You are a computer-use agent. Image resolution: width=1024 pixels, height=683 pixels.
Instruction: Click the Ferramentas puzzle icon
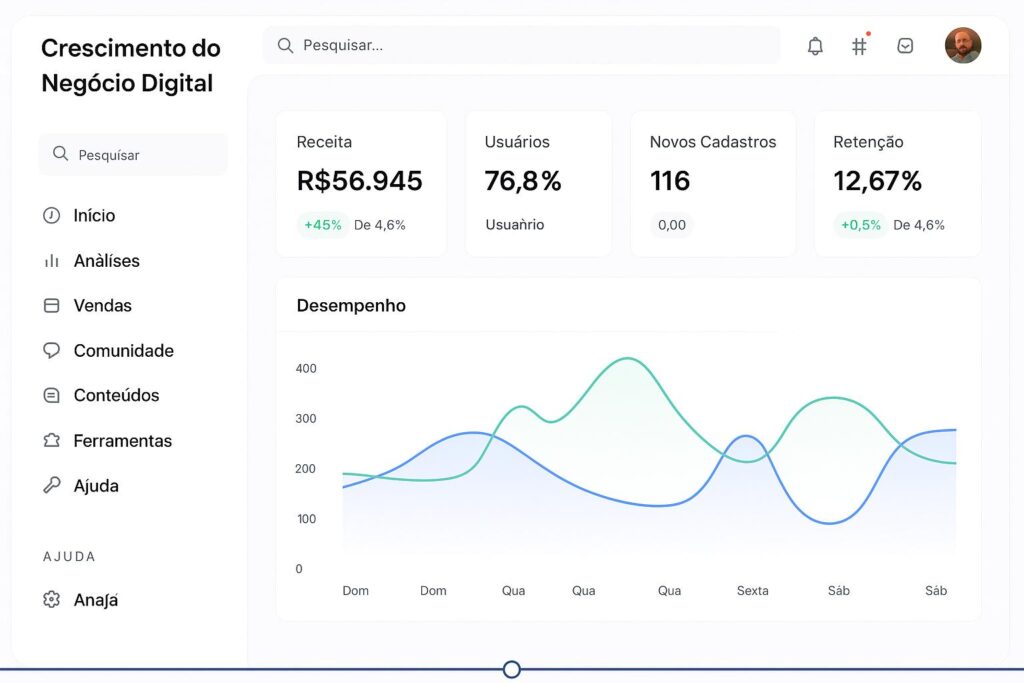tap(51, 441)
